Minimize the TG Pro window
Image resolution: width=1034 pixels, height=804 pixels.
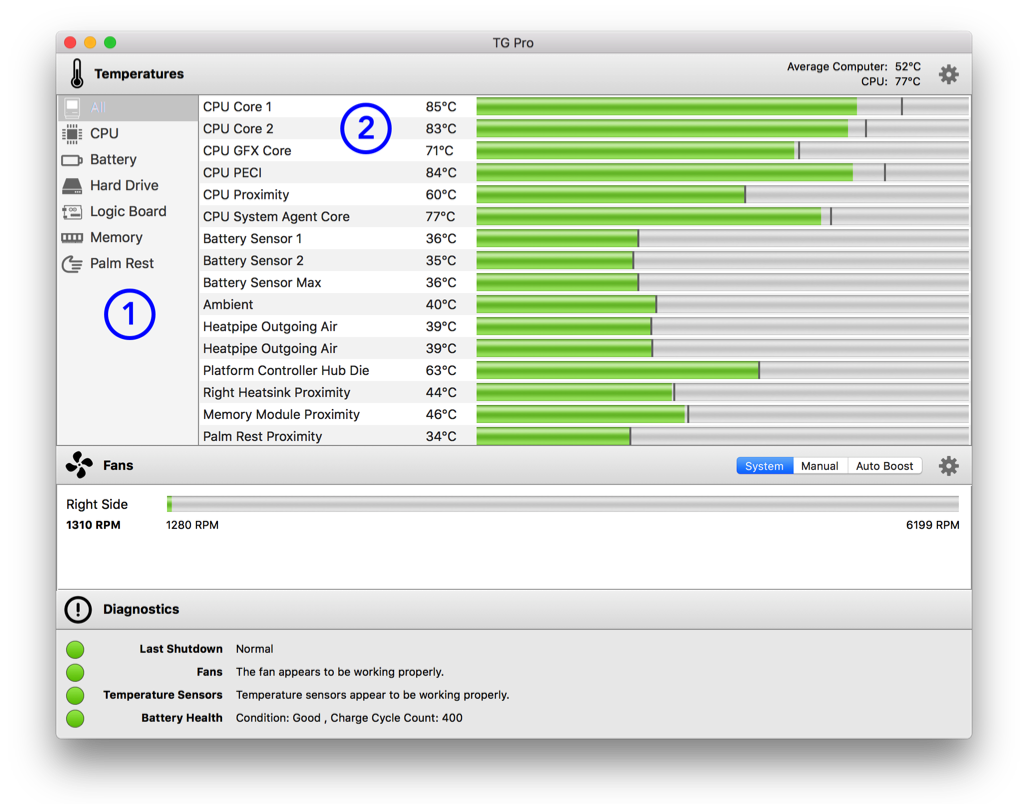point(90,42)
